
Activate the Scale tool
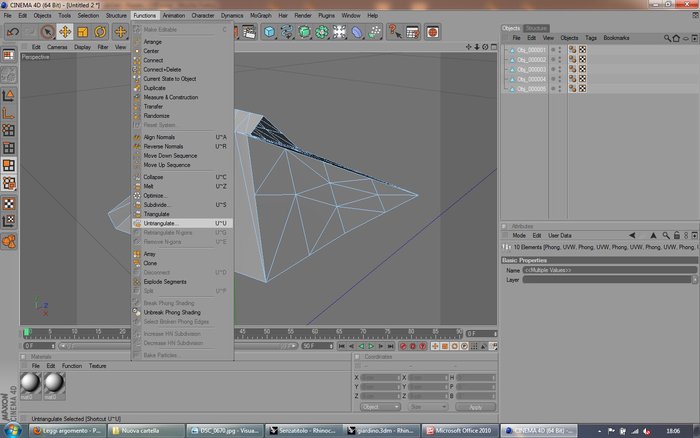pyautogui.click(x=83, y=32)
